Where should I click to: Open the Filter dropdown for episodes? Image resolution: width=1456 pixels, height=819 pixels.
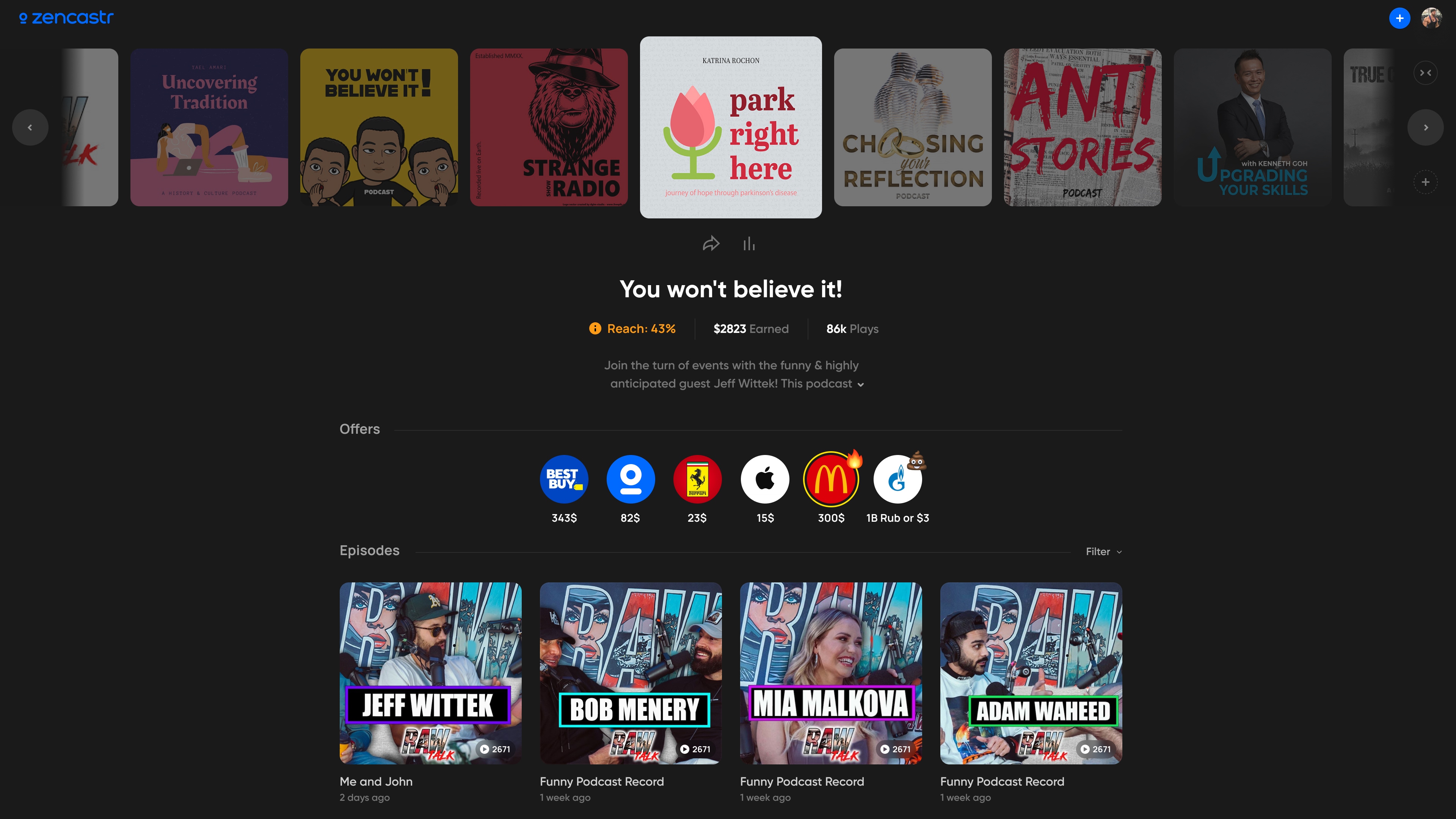(x=1103, y=552)
